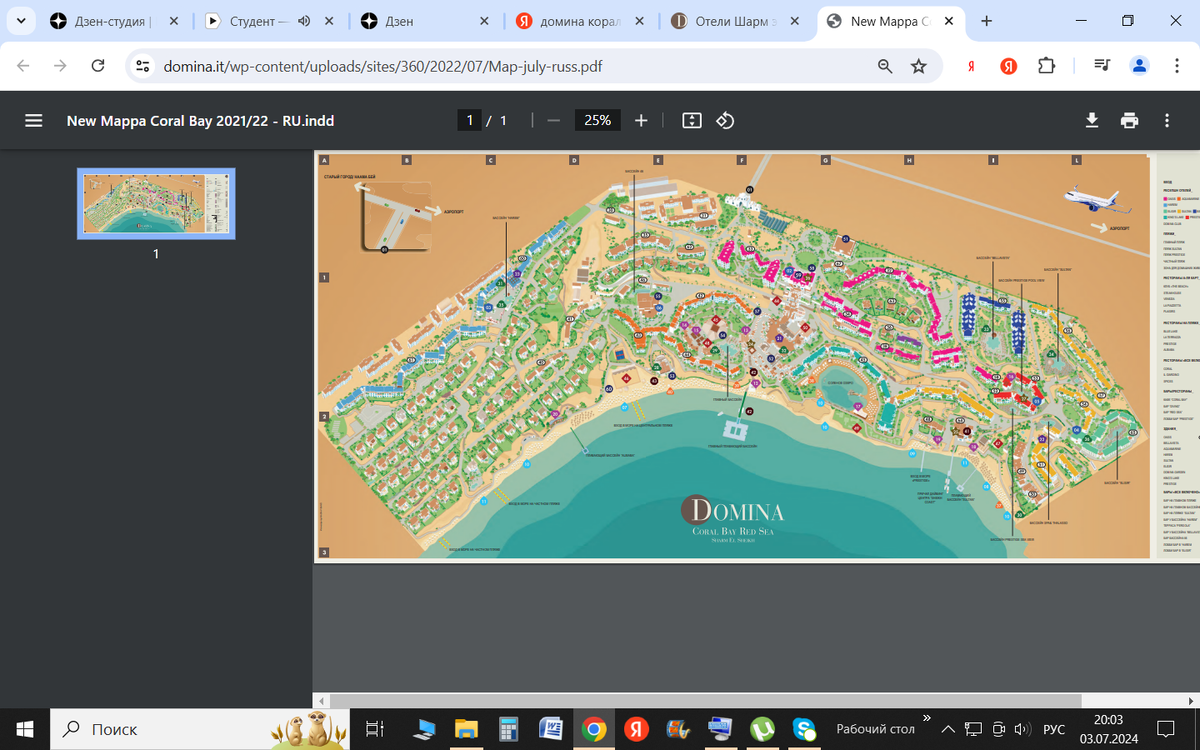
Task: Mute the audio on the Студент tab
Action: (x=304, y=21)
